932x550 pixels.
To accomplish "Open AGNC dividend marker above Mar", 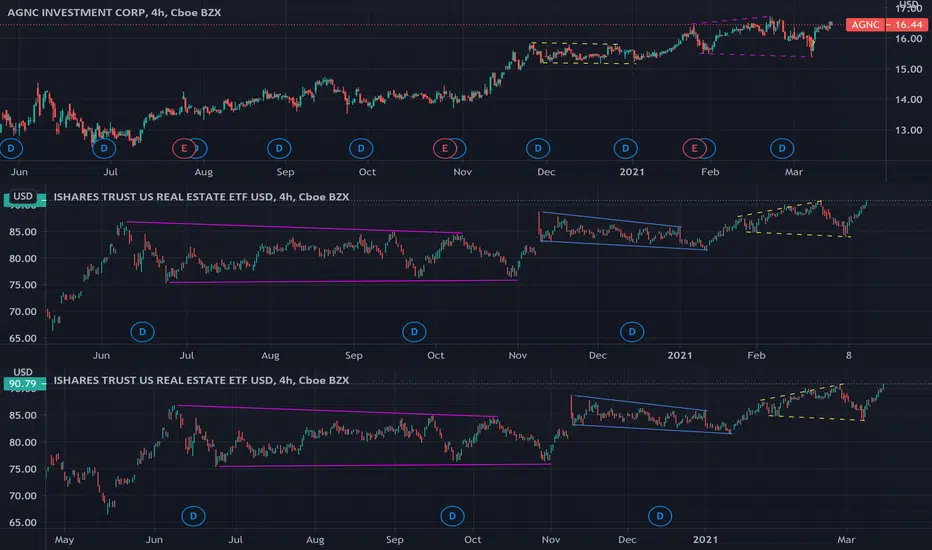I will [782, 149].
